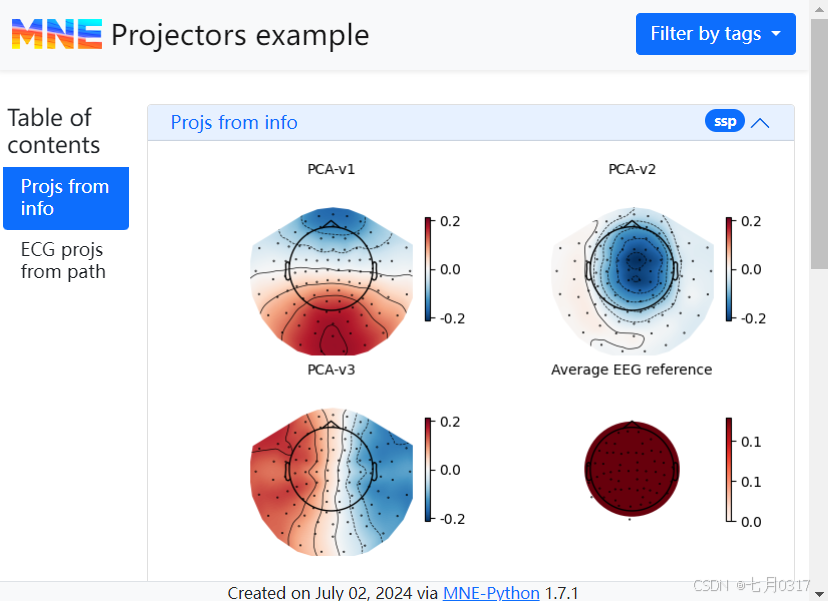This screenshot has height=604, width=828.
Task: Click the caret arrow on Filter by tags
Action: [775, 34]
